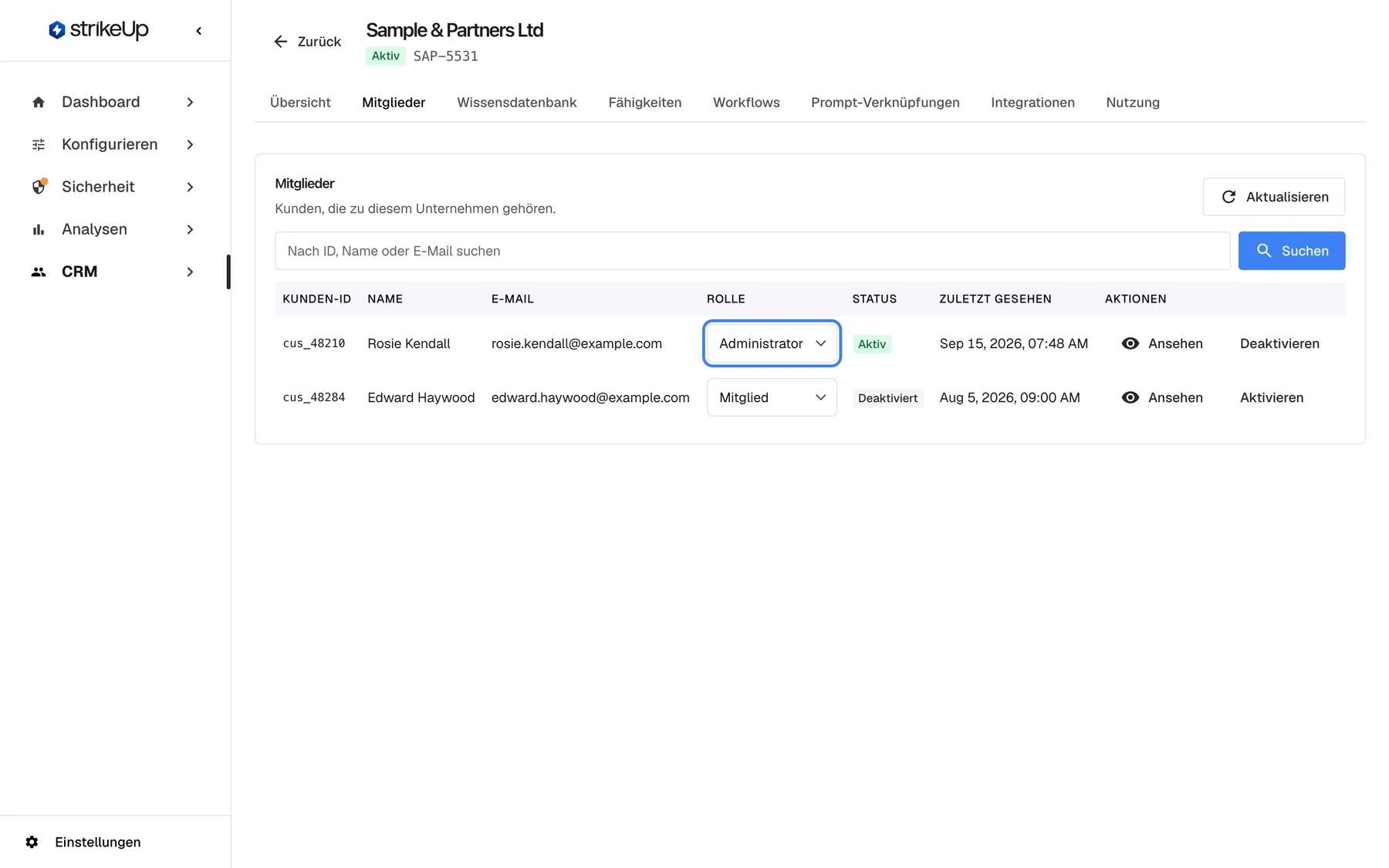Click the Dashboard home icon
The height and width of the screenshot is (868, 1389).
pyautogui.click(x=39, y=102)
